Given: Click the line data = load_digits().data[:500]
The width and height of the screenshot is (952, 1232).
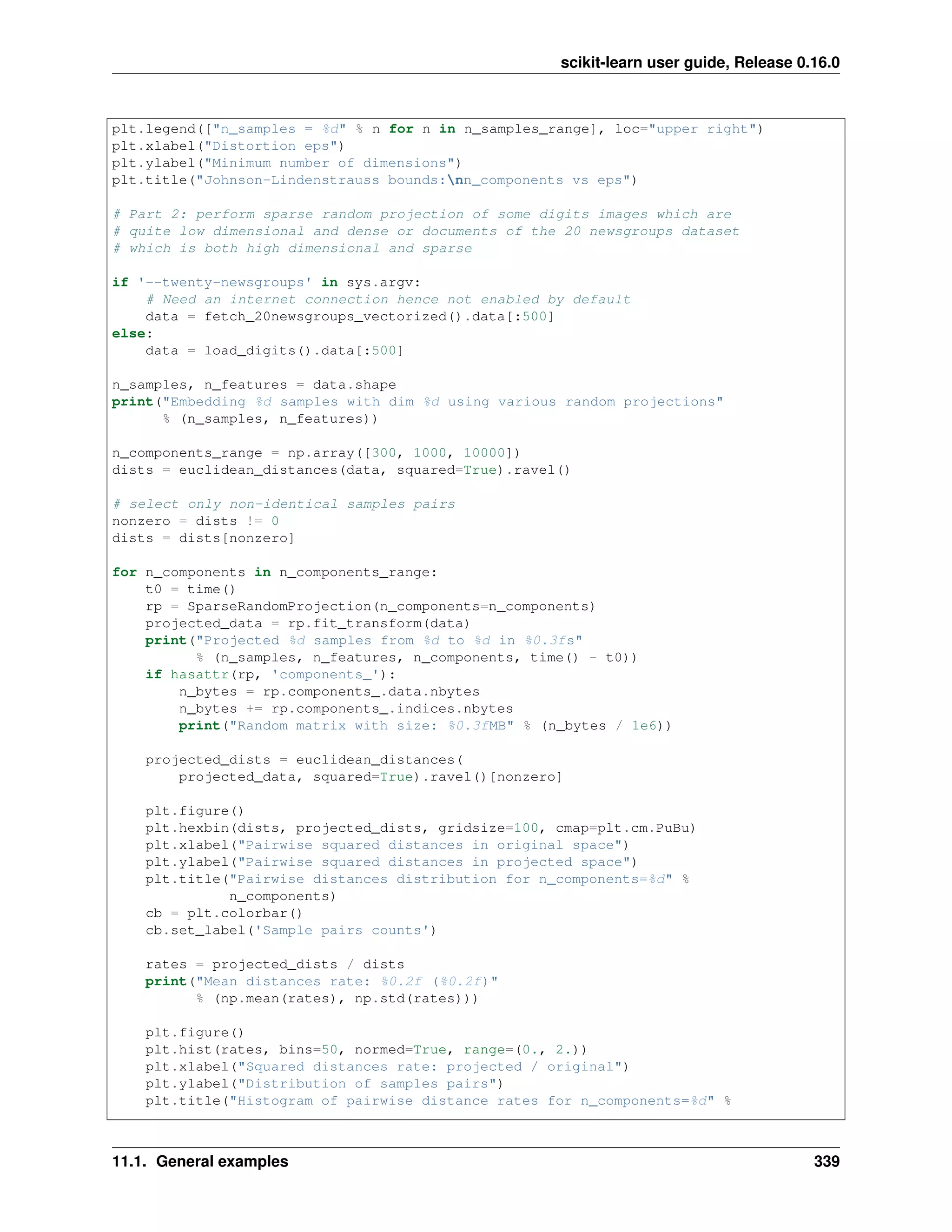Looking at the screenshot, I should (274, 351).
